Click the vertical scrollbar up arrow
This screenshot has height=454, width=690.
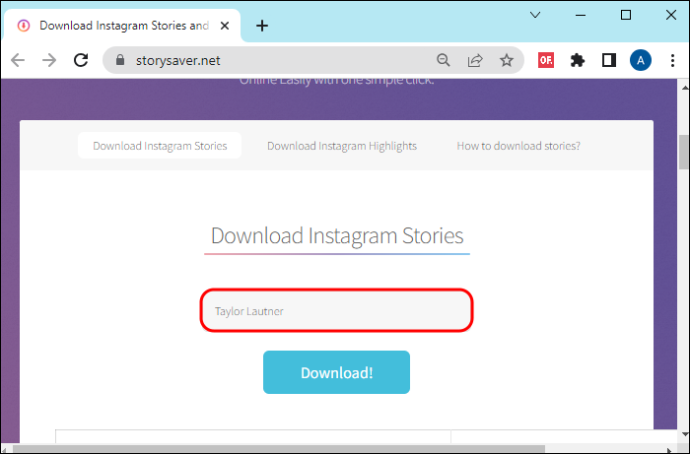click(685, 88)
